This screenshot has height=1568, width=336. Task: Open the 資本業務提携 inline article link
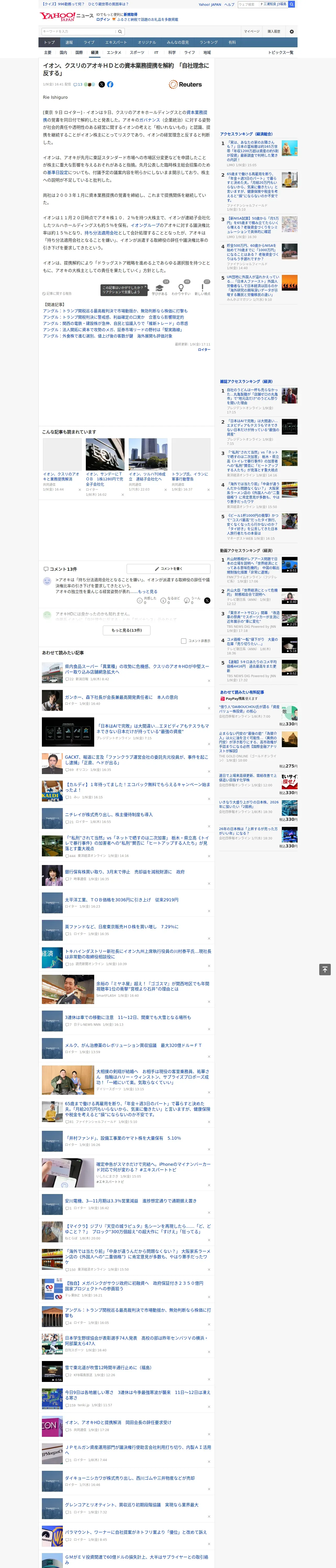coord(197,113)
